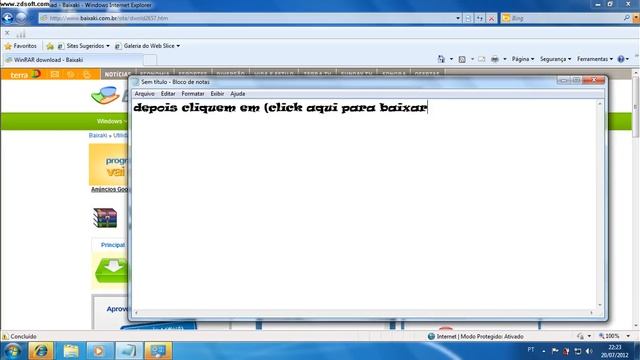
Task: Click the green download arrow button
Action: pos(111,270)
